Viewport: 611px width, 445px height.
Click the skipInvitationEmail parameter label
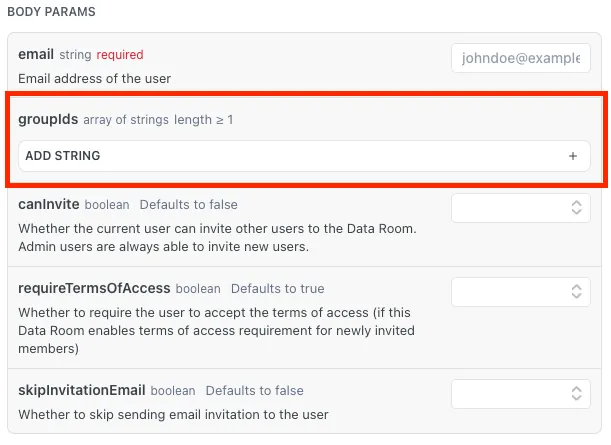tap(82, 390)
